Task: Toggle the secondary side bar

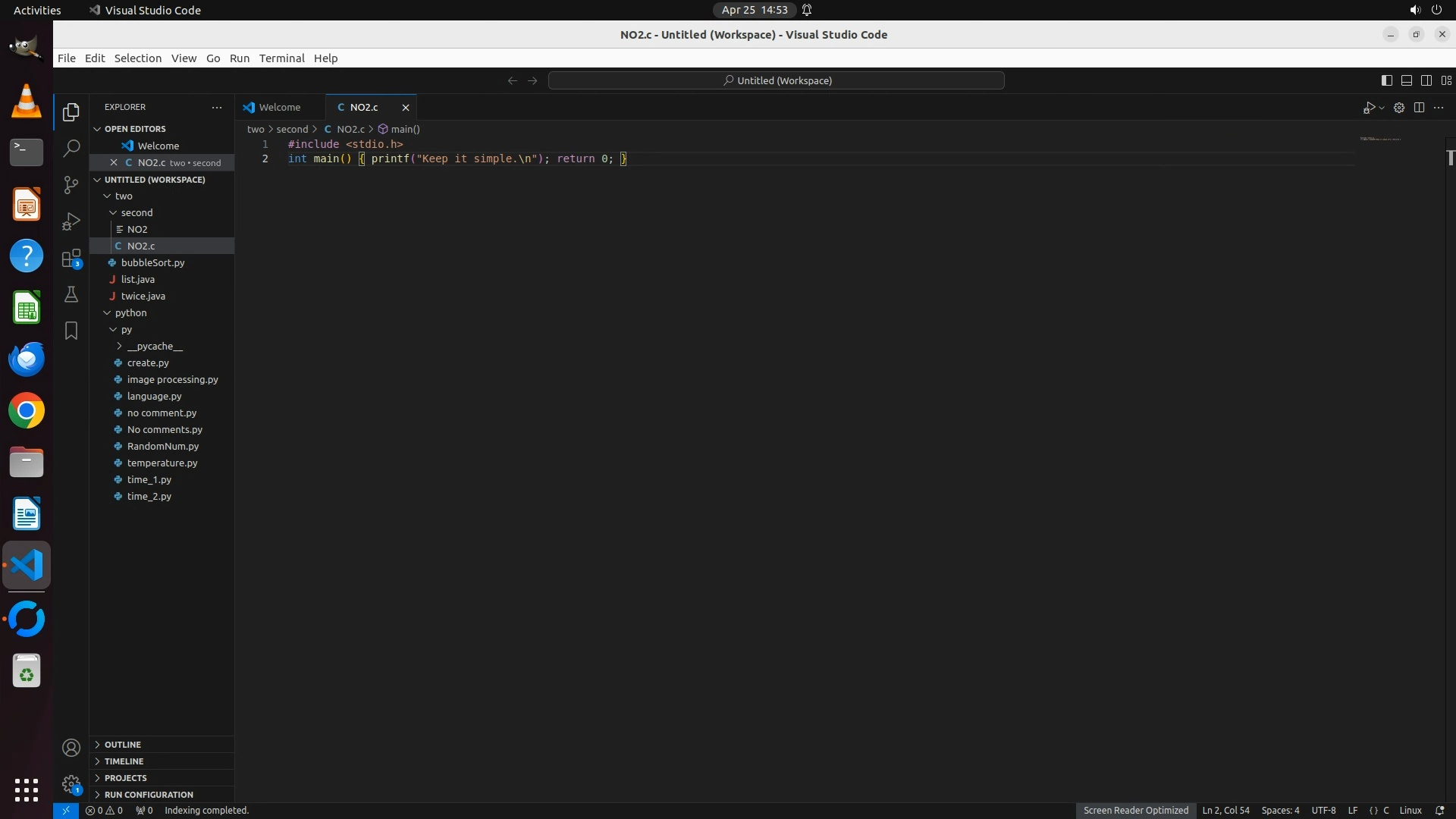Action: (x=1426, y=80)
